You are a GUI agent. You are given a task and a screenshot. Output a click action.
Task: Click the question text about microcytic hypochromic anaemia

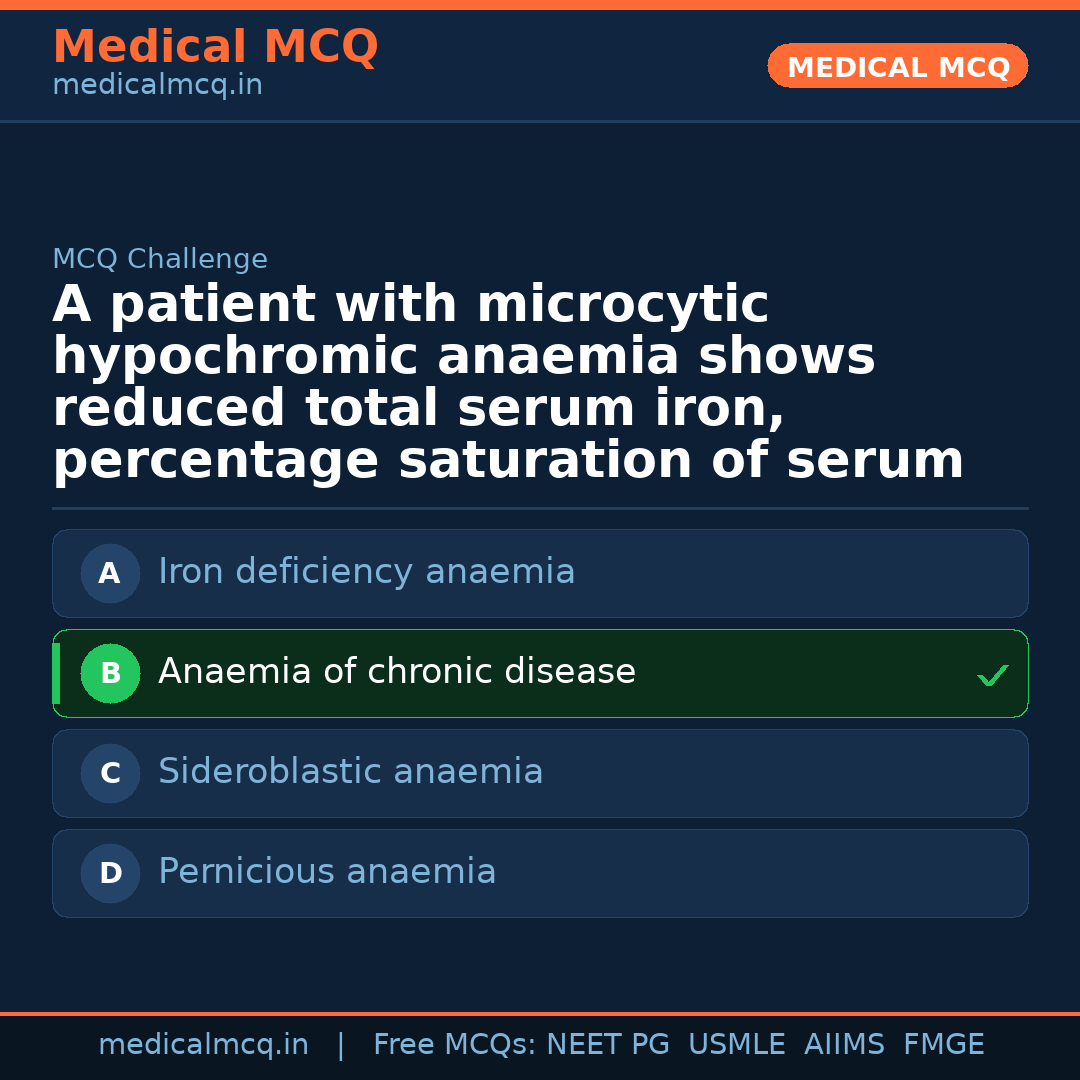508,383
